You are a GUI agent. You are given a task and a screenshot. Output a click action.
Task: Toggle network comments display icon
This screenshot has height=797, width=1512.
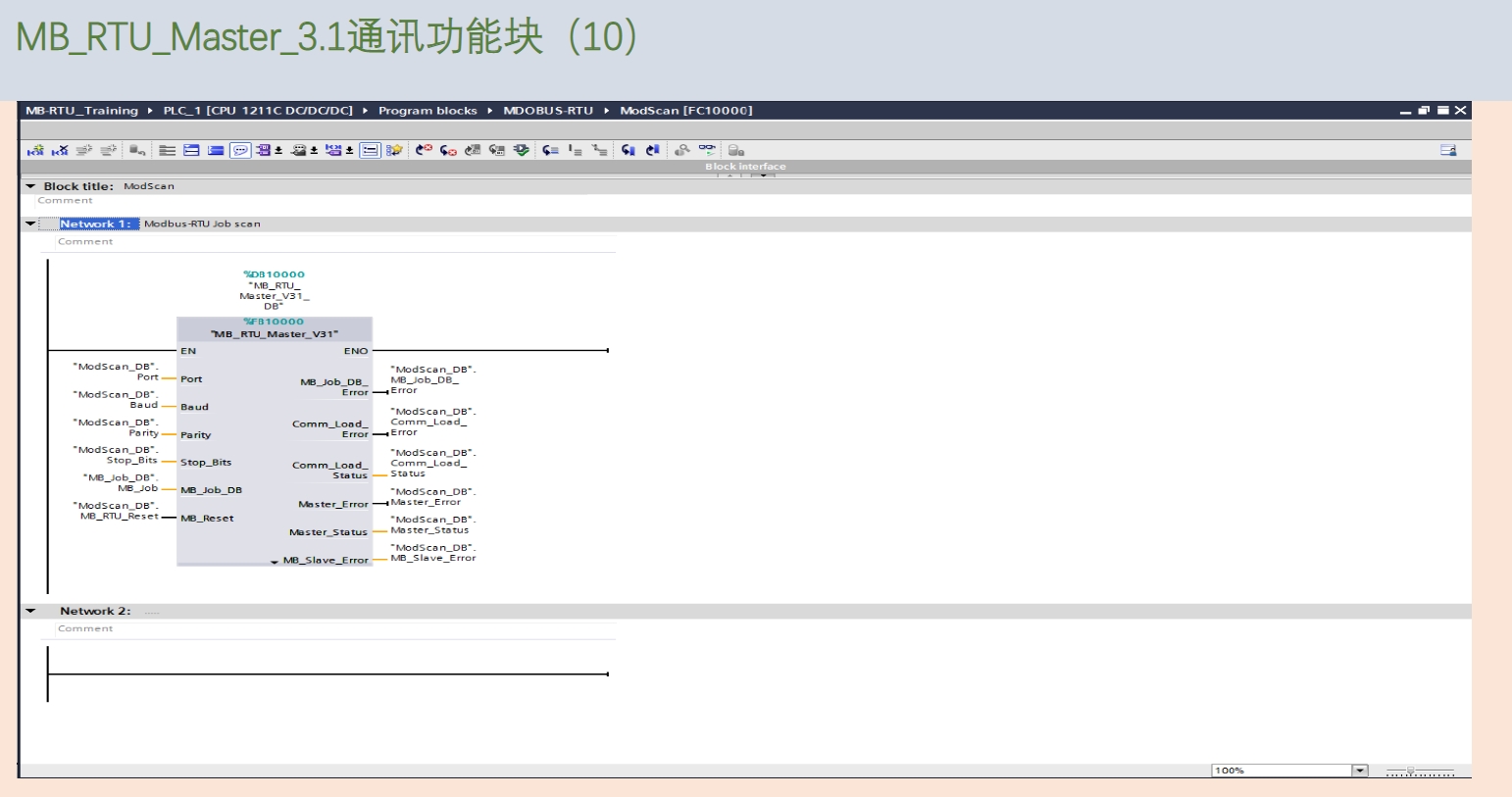pos(370,150)
